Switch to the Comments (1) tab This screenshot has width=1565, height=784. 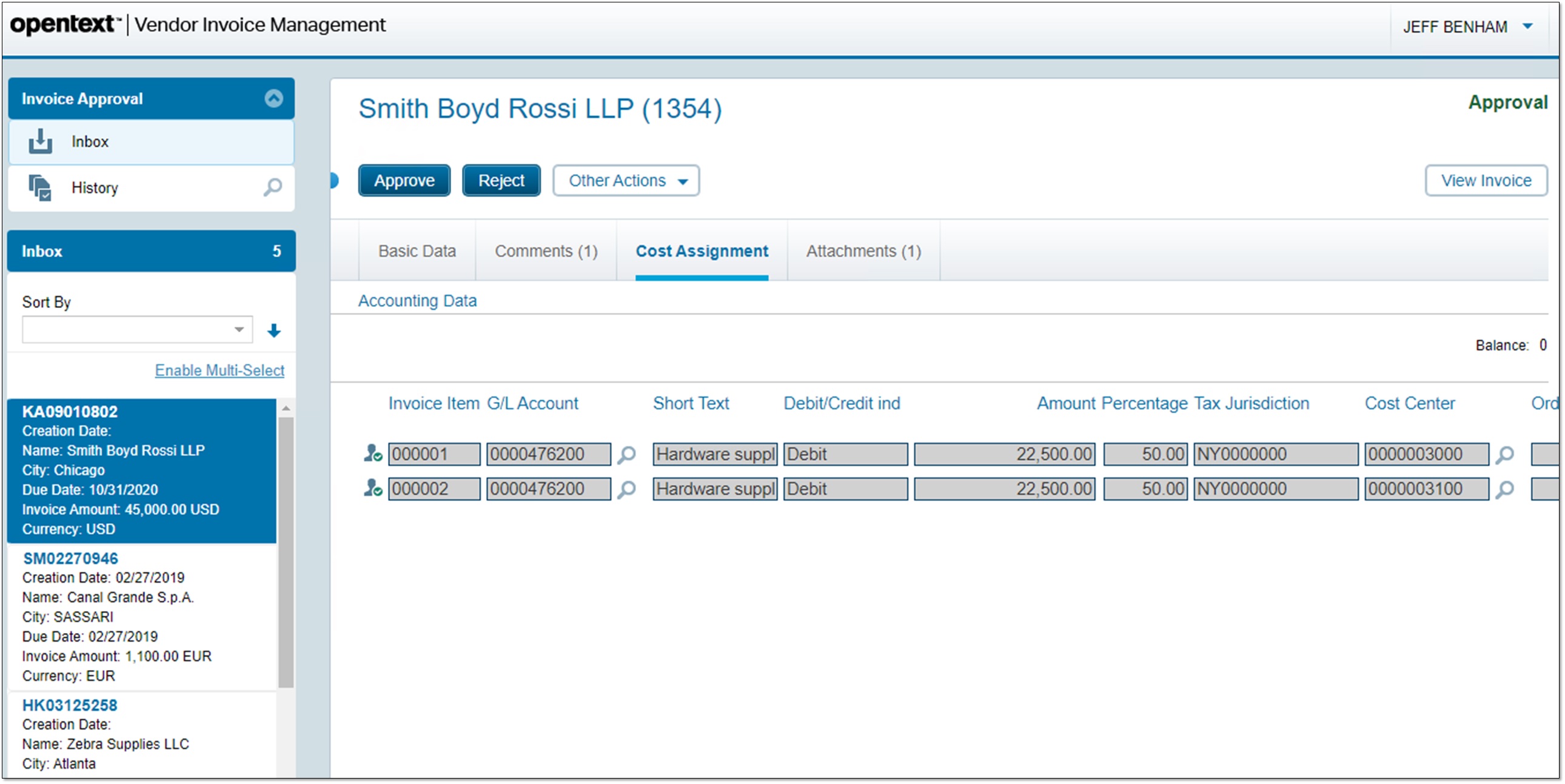pos(546,251)
